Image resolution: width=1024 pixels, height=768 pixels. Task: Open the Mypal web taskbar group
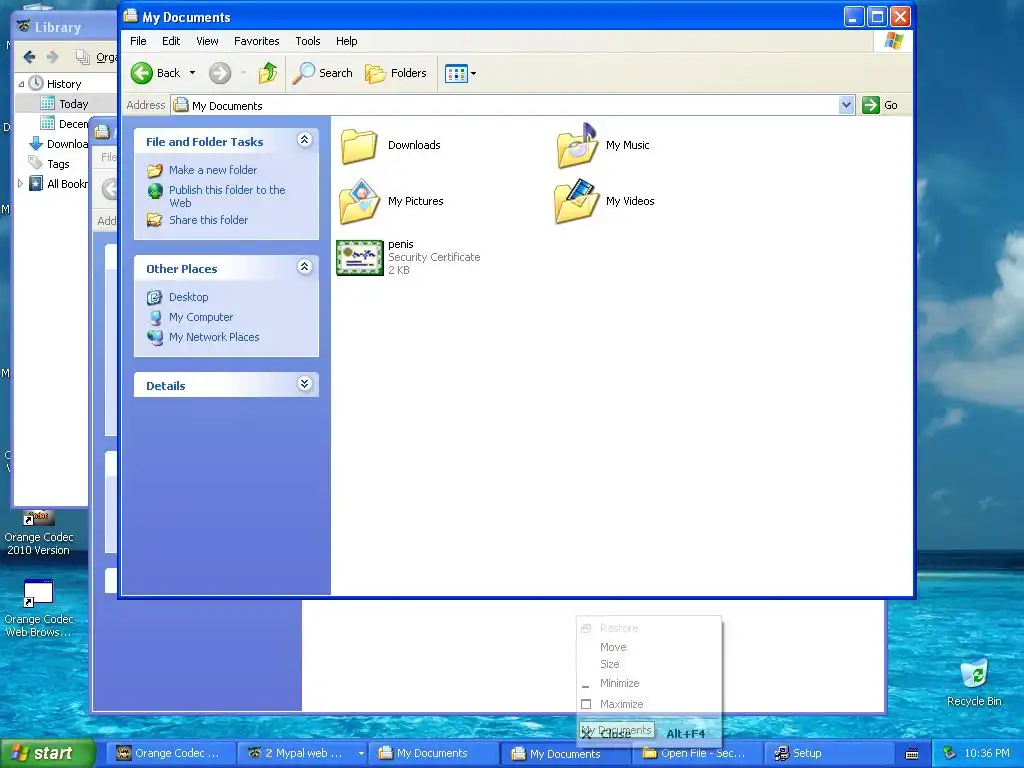pyautogui.click(x=301, y=753)
